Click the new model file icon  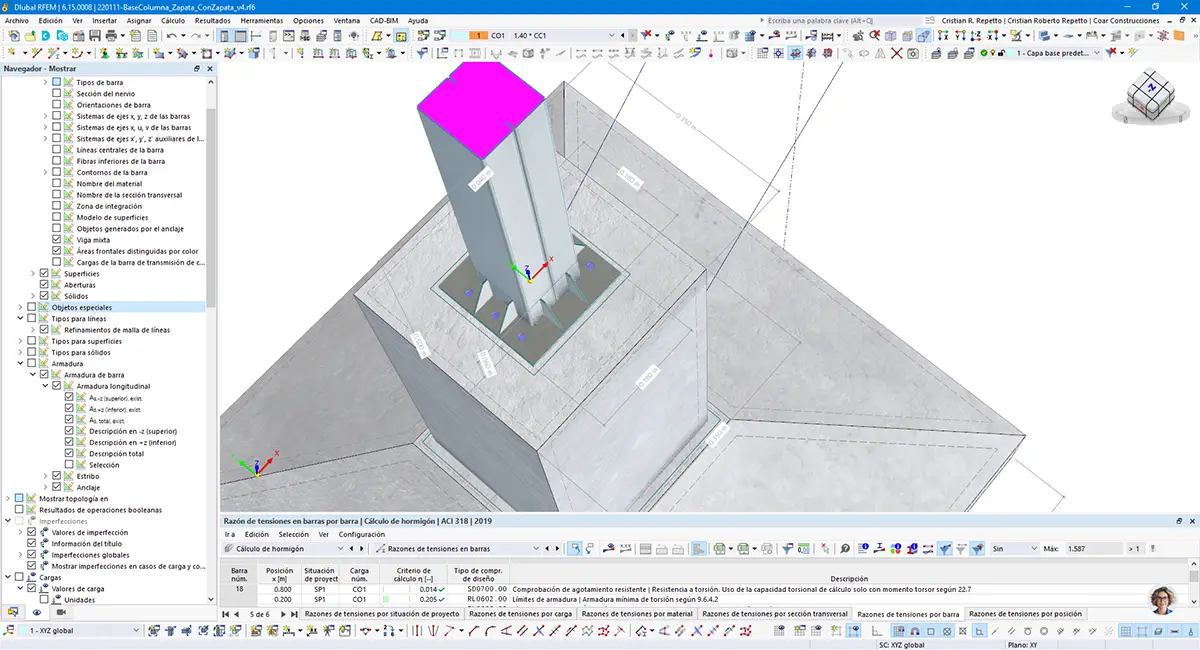coord(14,35)
